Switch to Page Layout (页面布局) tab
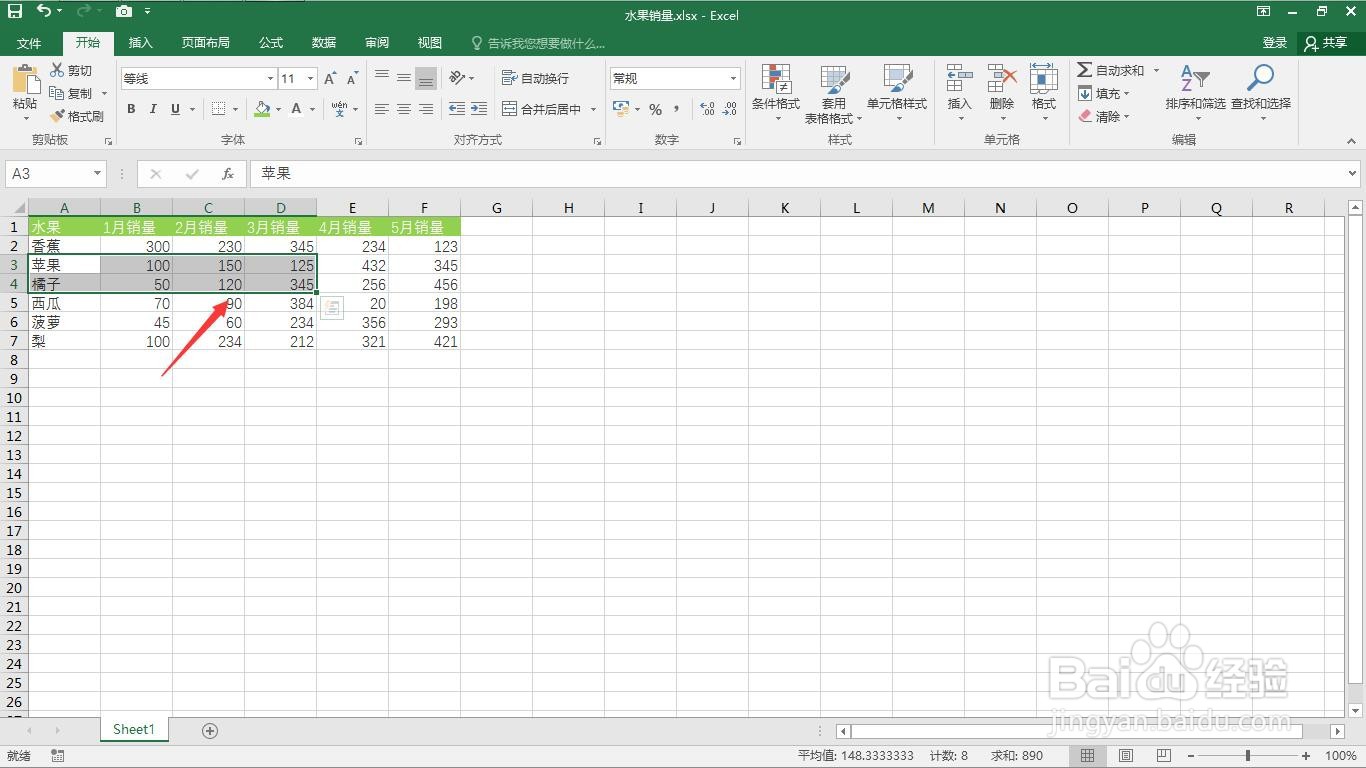The image size is (1366, 768). (205, 43)
